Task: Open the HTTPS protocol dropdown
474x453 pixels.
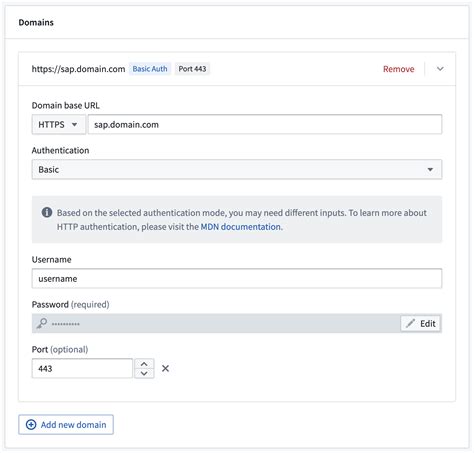Action: pos(59,125)
